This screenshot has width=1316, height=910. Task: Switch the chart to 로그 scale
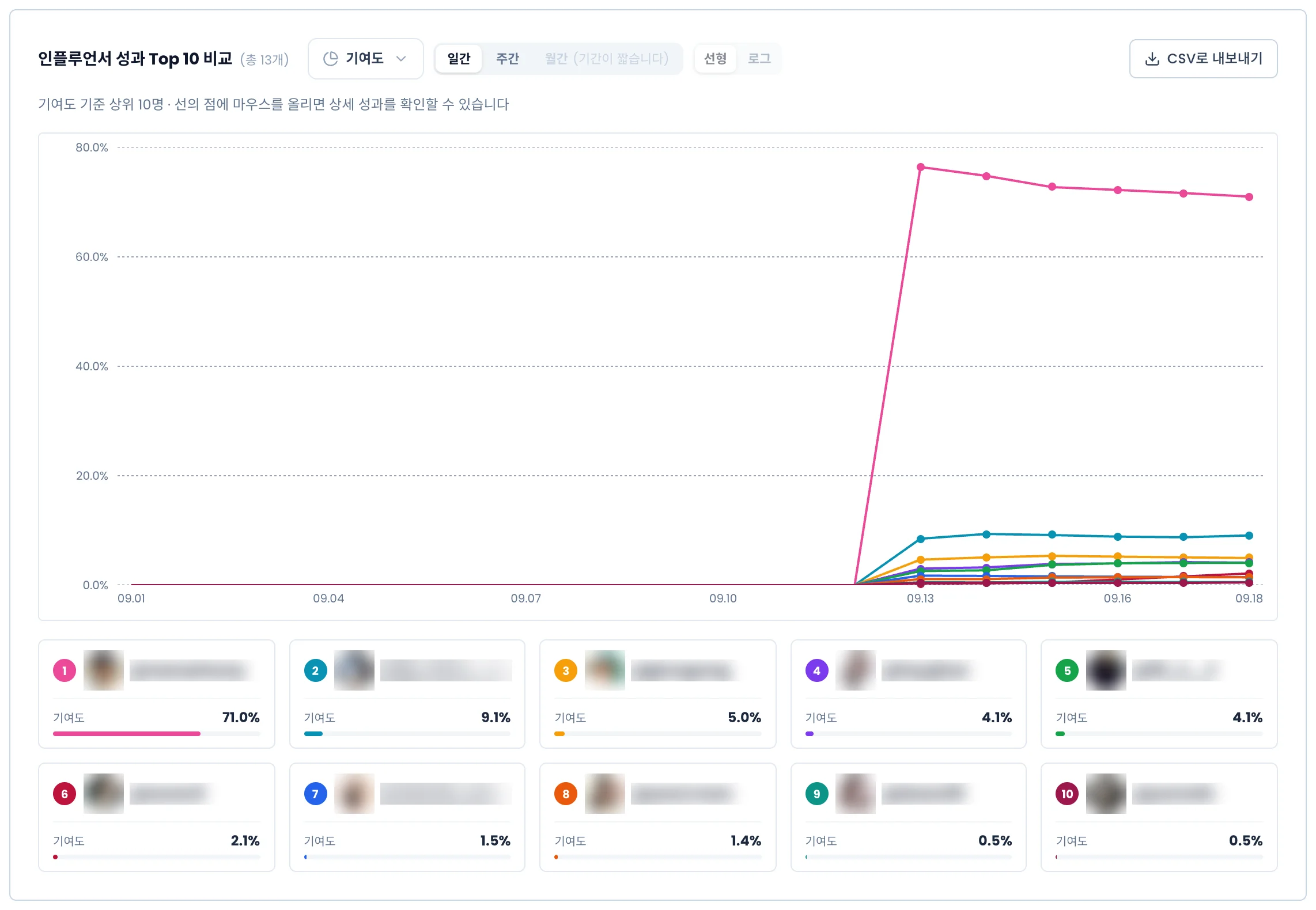[x=759, y=59]
